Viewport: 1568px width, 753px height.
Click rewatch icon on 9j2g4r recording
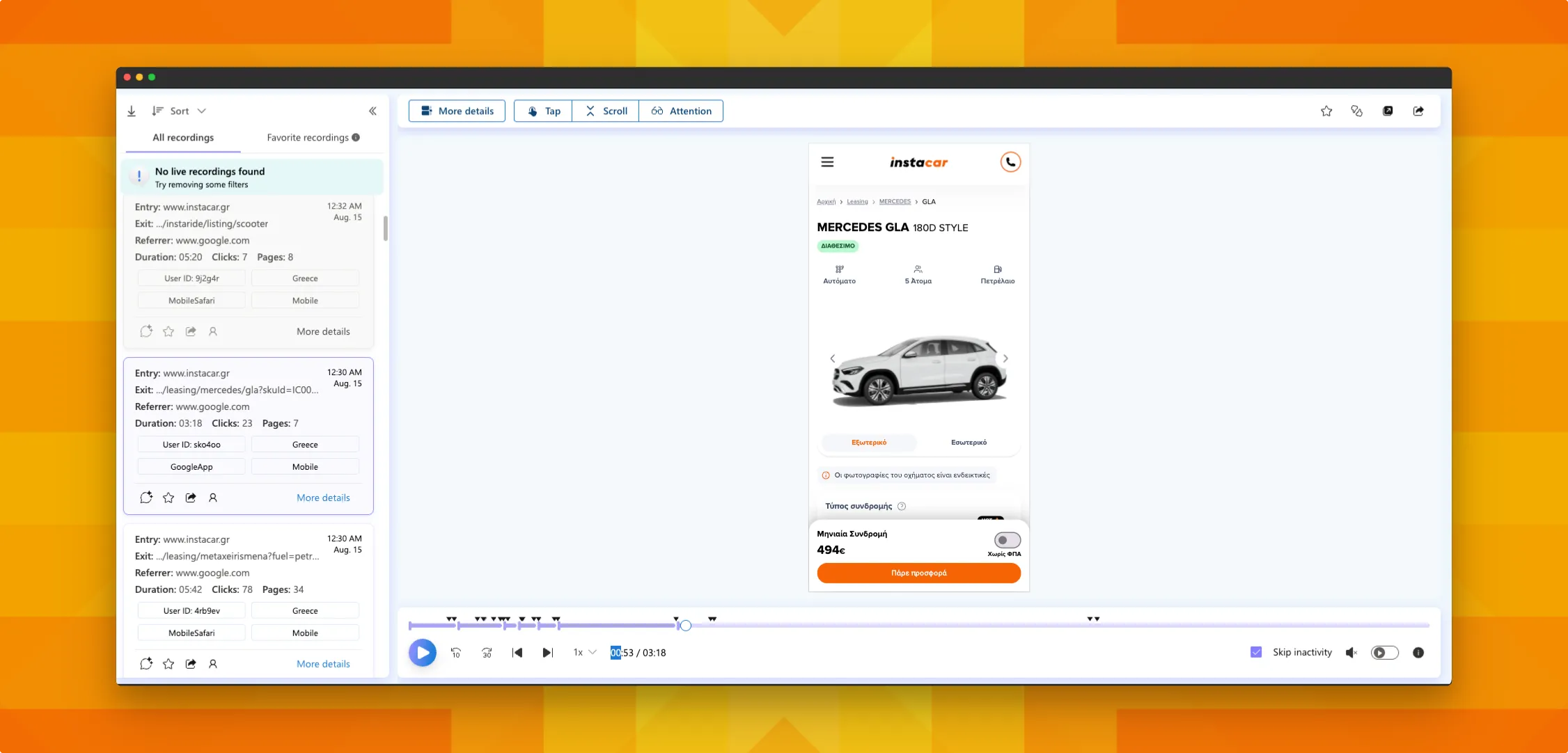pos(146,331)
